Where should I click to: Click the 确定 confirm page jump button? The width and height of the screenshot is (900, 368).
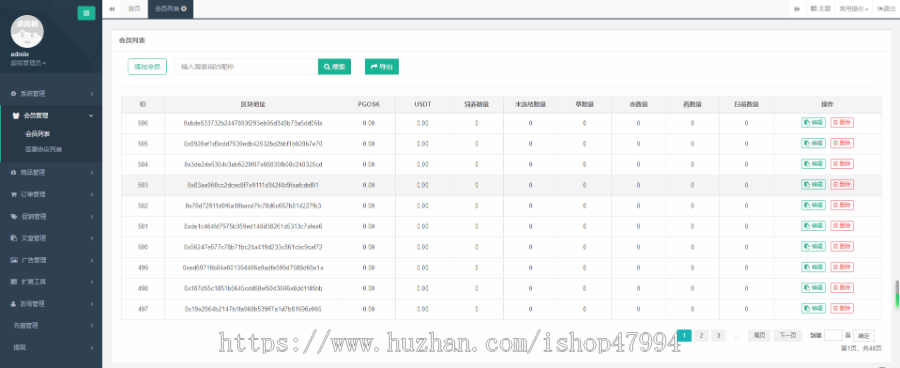864,335
